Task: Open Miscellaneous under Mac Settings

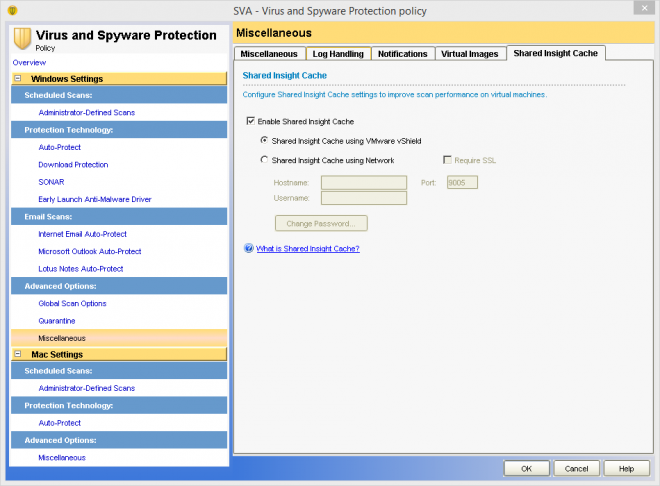Action: [x=62, y=457]
